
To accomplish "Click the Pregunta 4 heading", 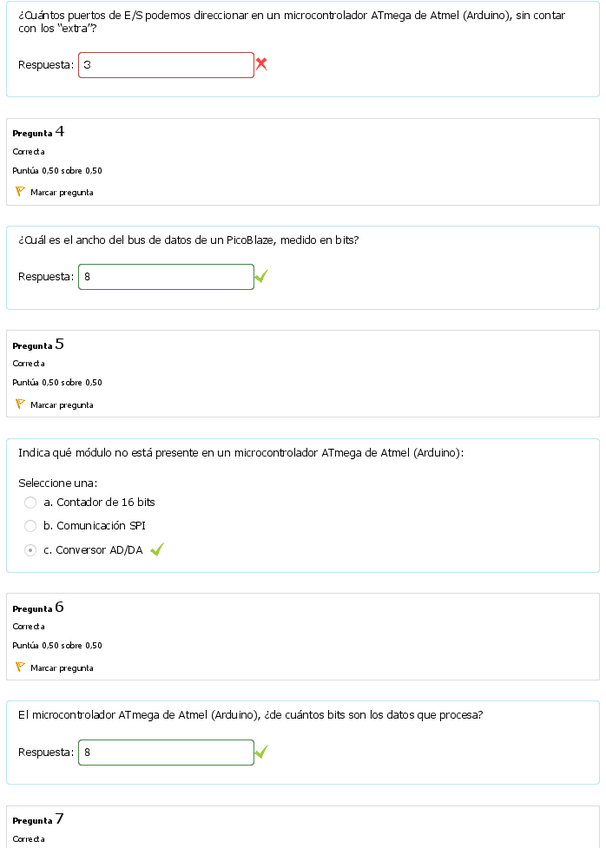I will point(39,132).
